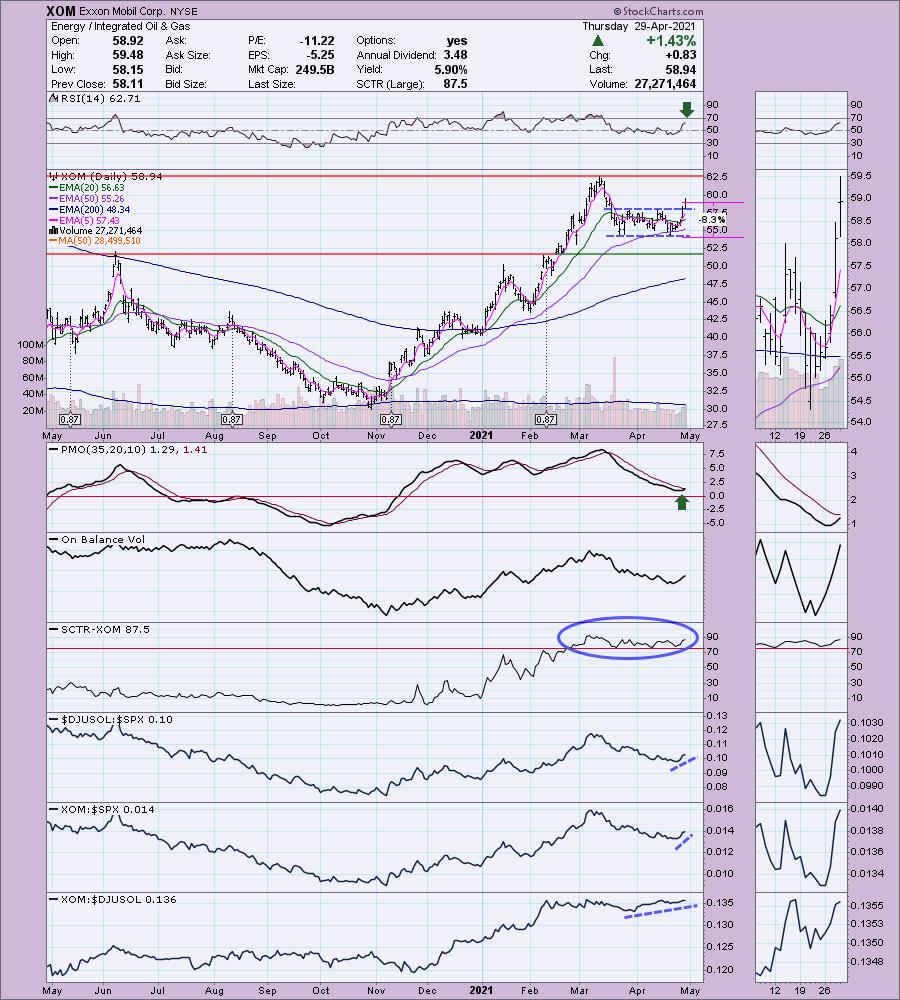The height and width of the screenshot is (1000, 900).
Task: Click the zoomed XOM:$DJUSOL thumbnail panel
Action: click(x=801, y=938)
